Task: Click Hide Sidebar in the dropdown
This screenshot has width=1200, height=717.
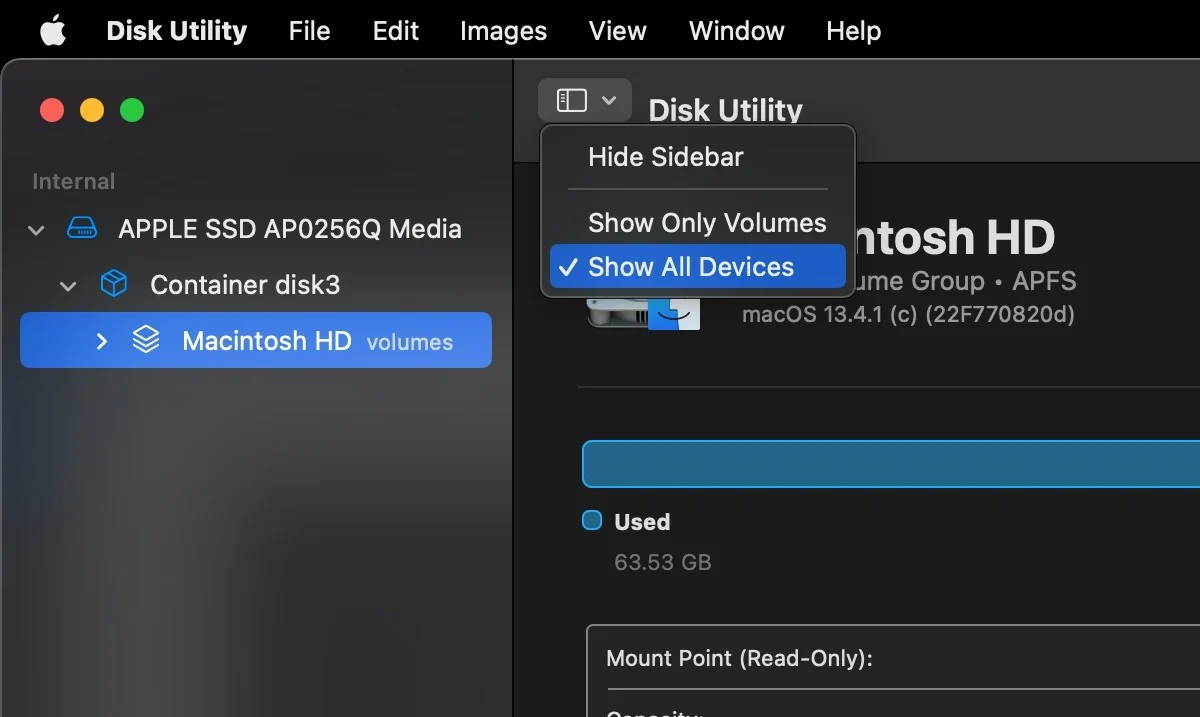Action: pos(666,157)
